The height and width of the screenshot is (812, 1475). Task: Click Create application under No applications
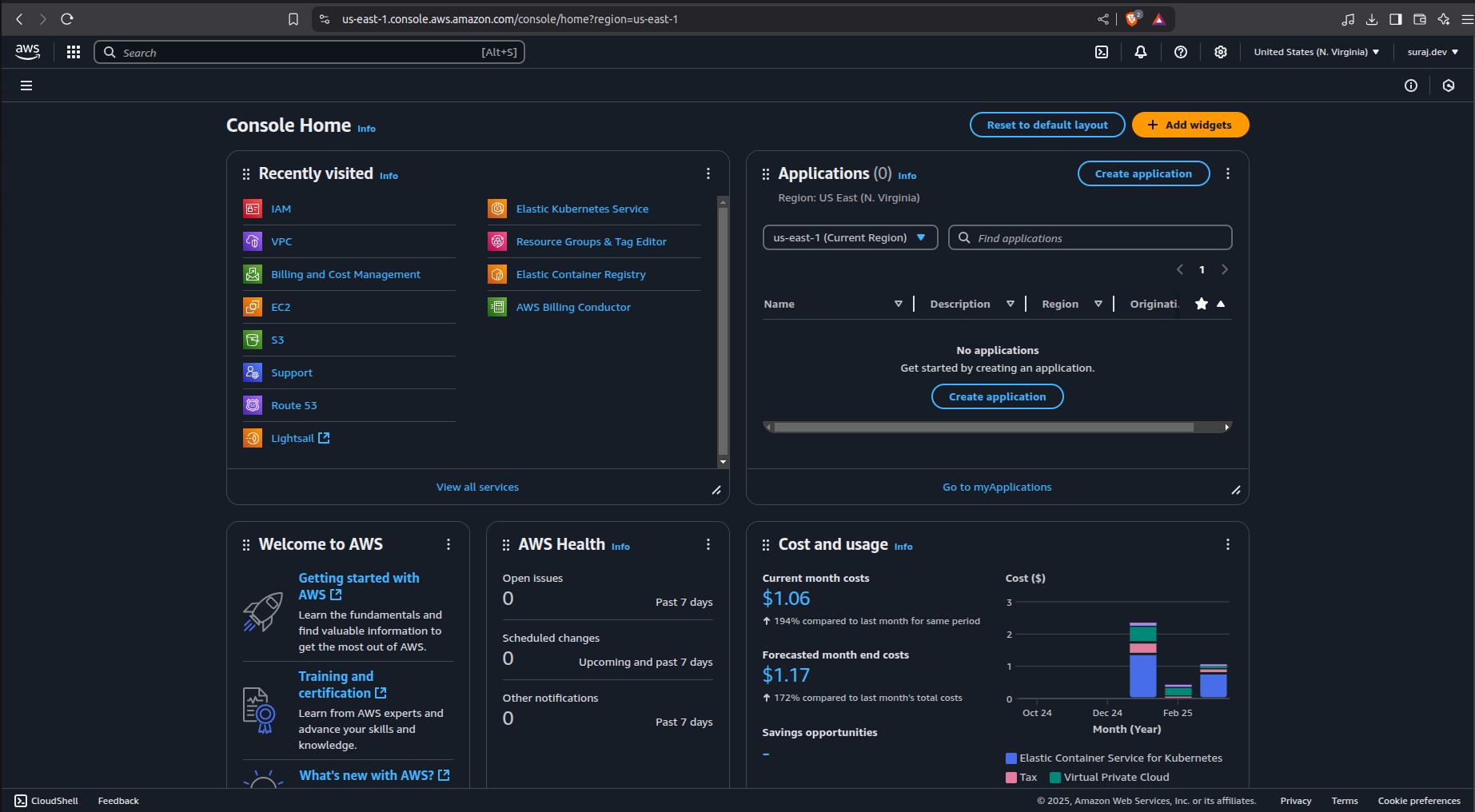(998, 396)
